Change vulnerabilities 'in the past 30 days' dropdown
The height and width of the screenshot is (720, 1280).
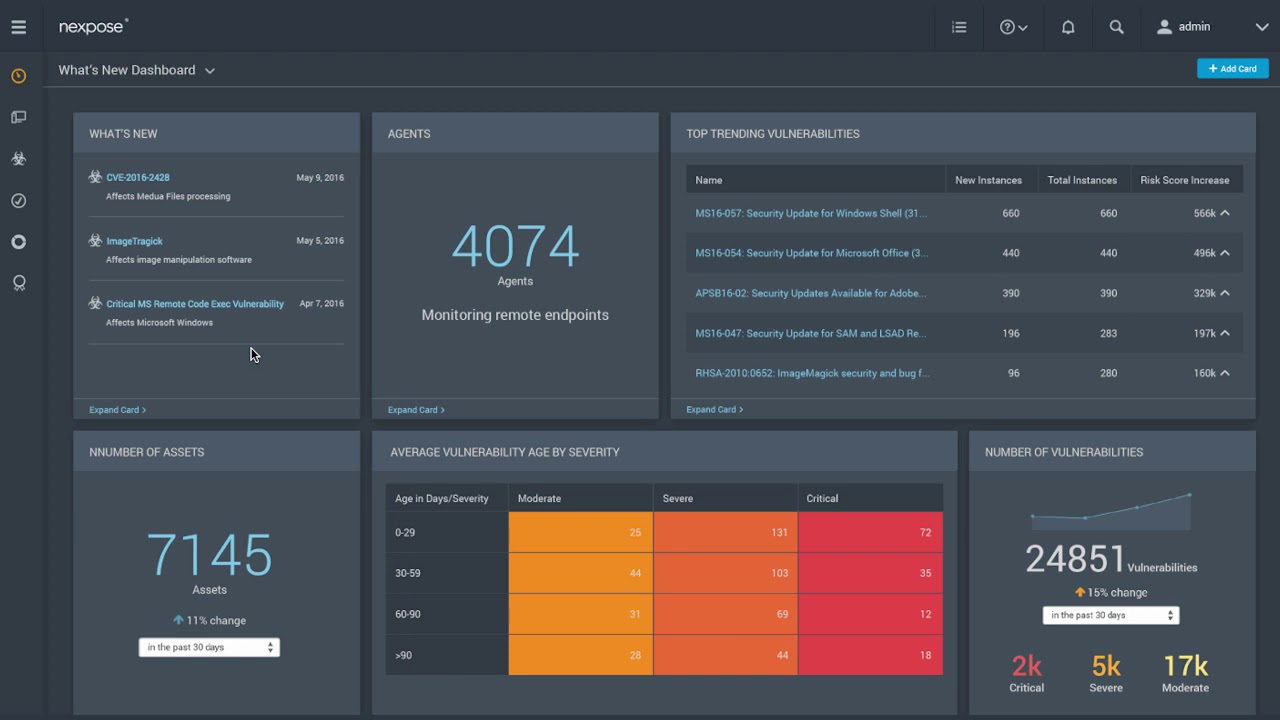(x=1110, y=615)
